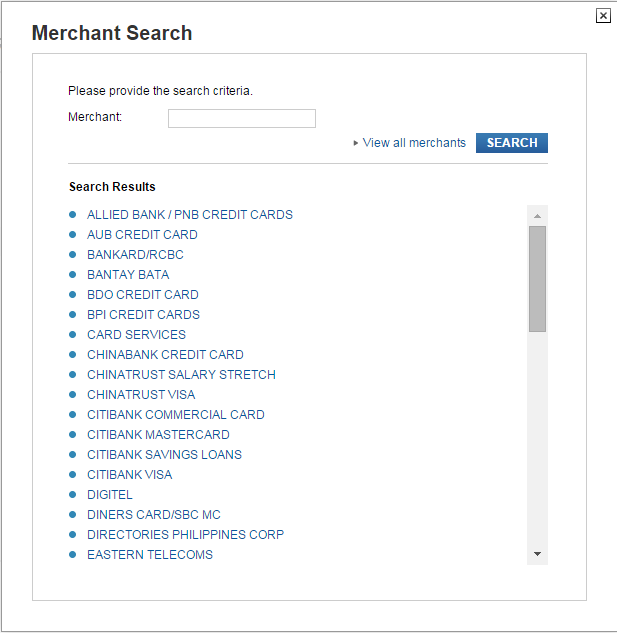Click the scrollbar down arrow
Image resolution: width=617 pixels, height=633 pixels.
pyautogui.click(x=537, y=554)
